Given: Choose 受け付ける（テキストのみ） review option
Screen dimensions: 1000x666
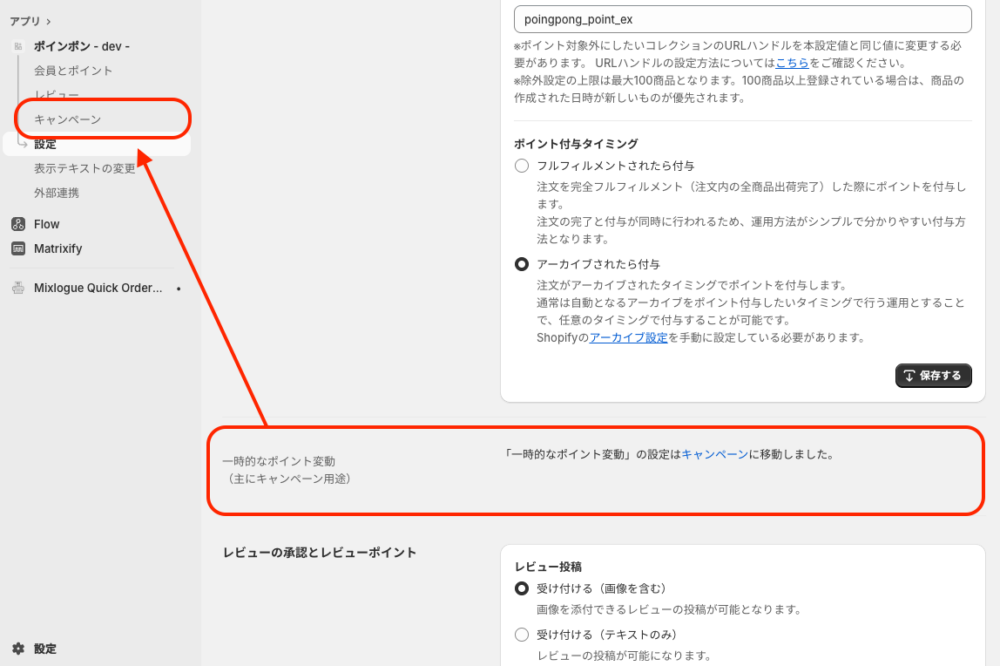Looking at the screenshot, I should 522,634.
